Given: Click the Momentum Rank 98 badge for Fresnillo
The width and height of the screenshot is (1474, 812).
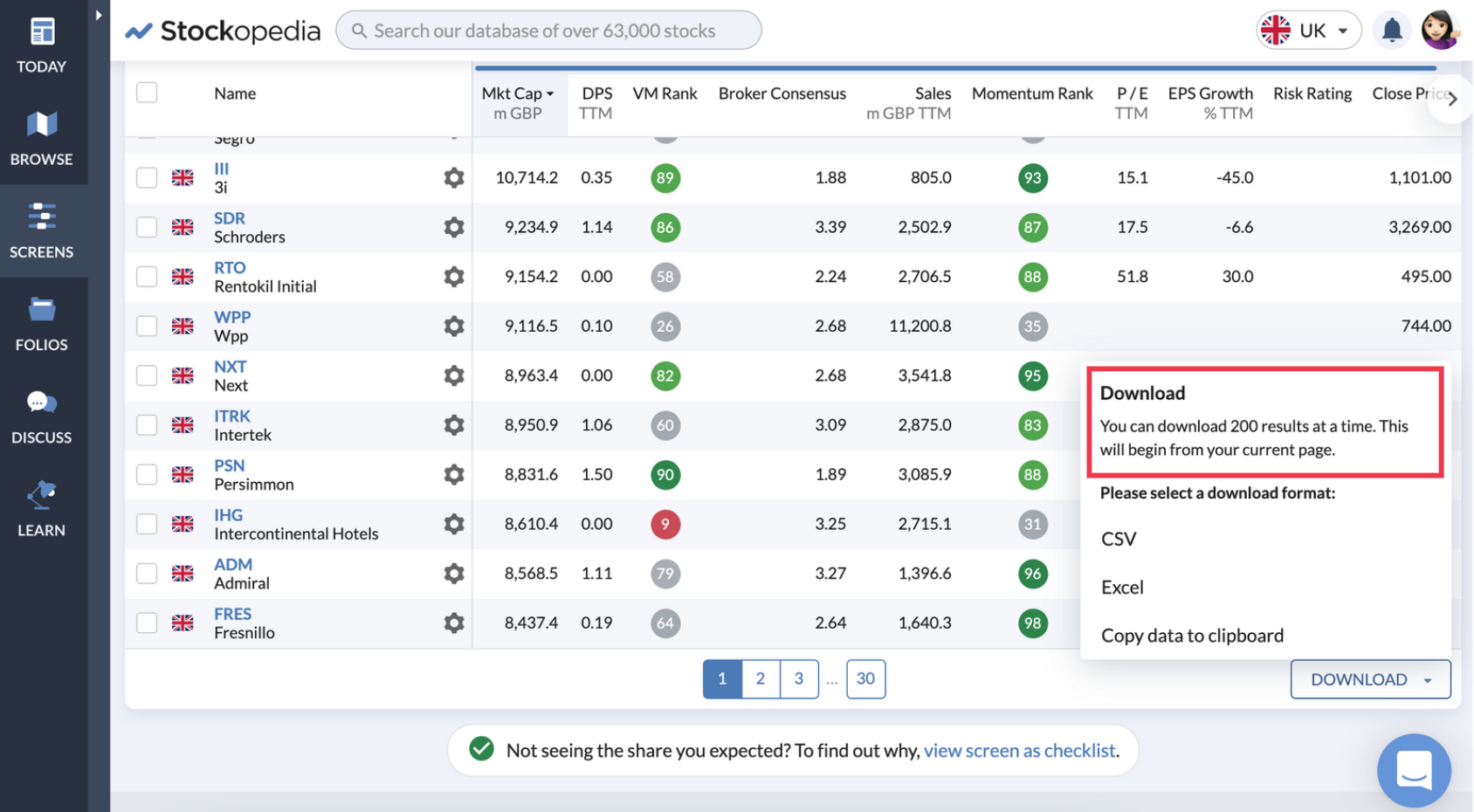Looking at the screenshot, I should [1032, 623].
